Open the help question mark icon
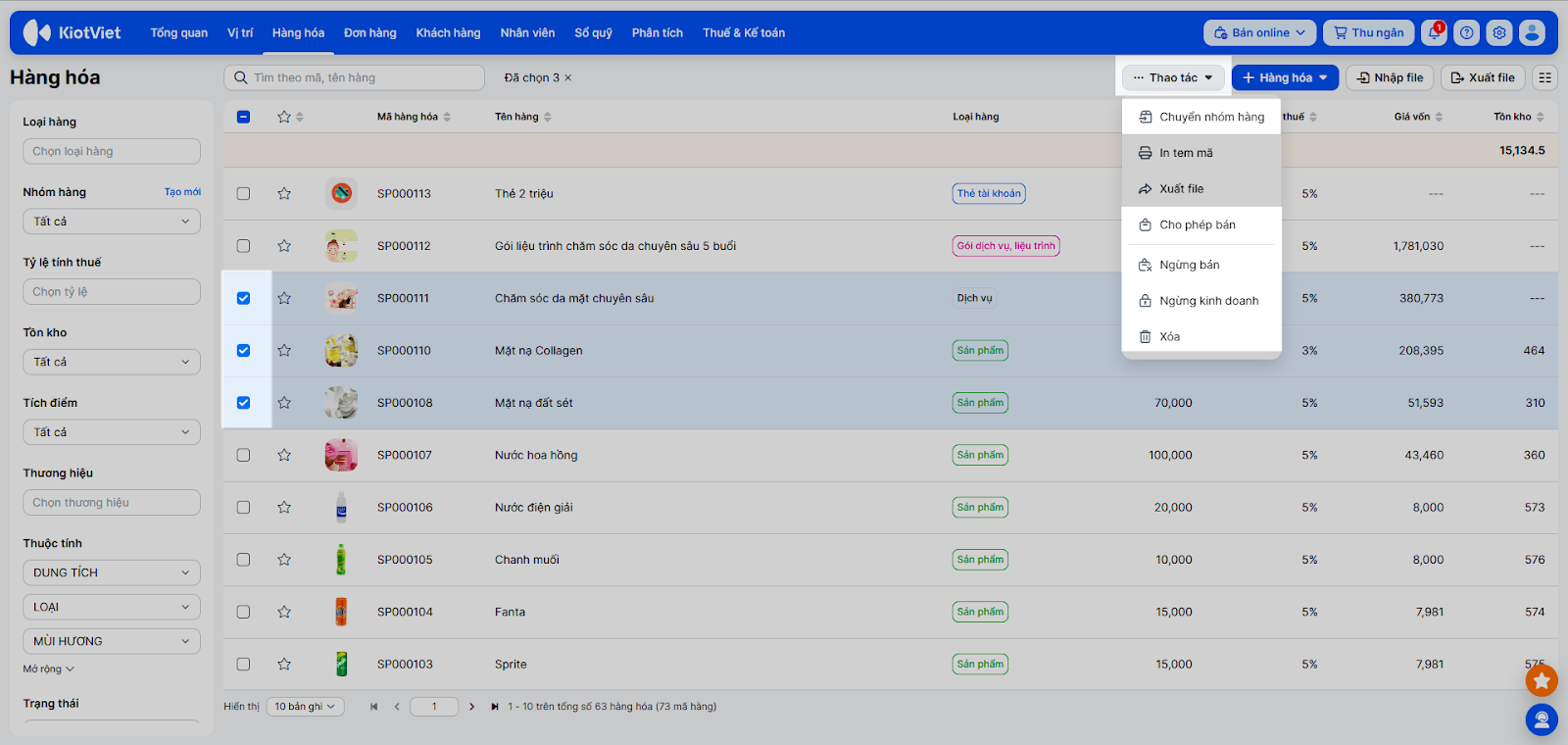This screenshot has width=1568, height=745. click(1467, 32)
